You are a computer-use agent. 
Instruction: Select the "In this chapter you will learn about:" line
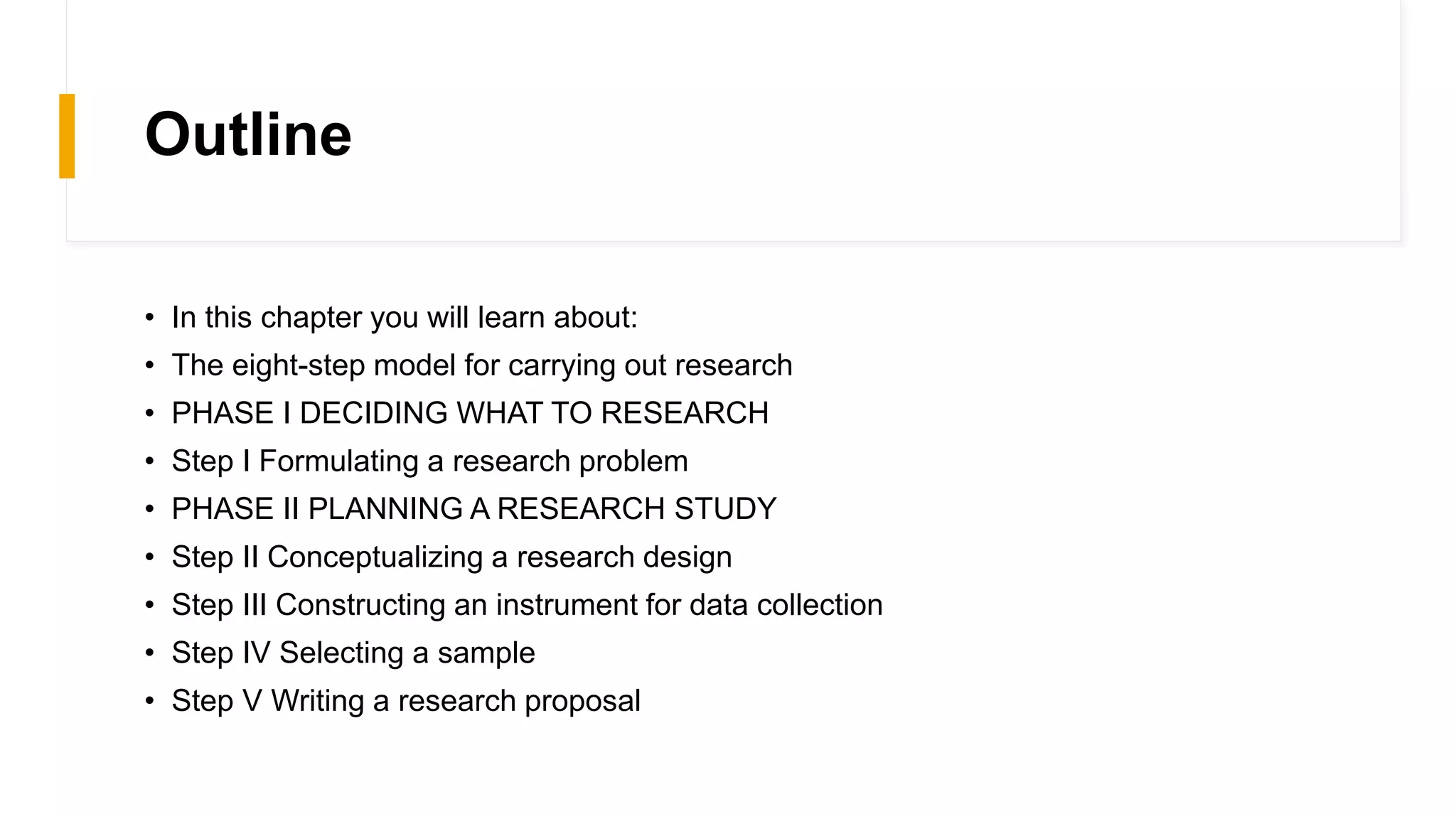(x=405, y=318)
